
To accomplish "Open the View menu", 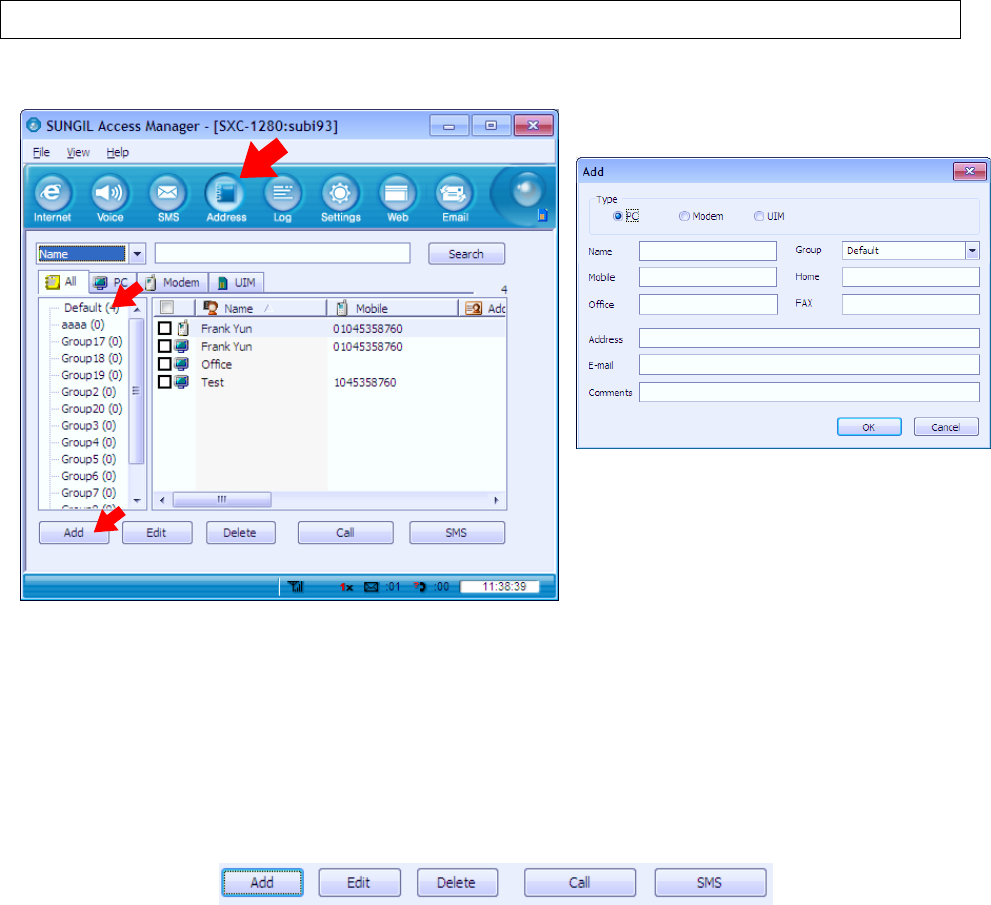I will pos(78,152).
